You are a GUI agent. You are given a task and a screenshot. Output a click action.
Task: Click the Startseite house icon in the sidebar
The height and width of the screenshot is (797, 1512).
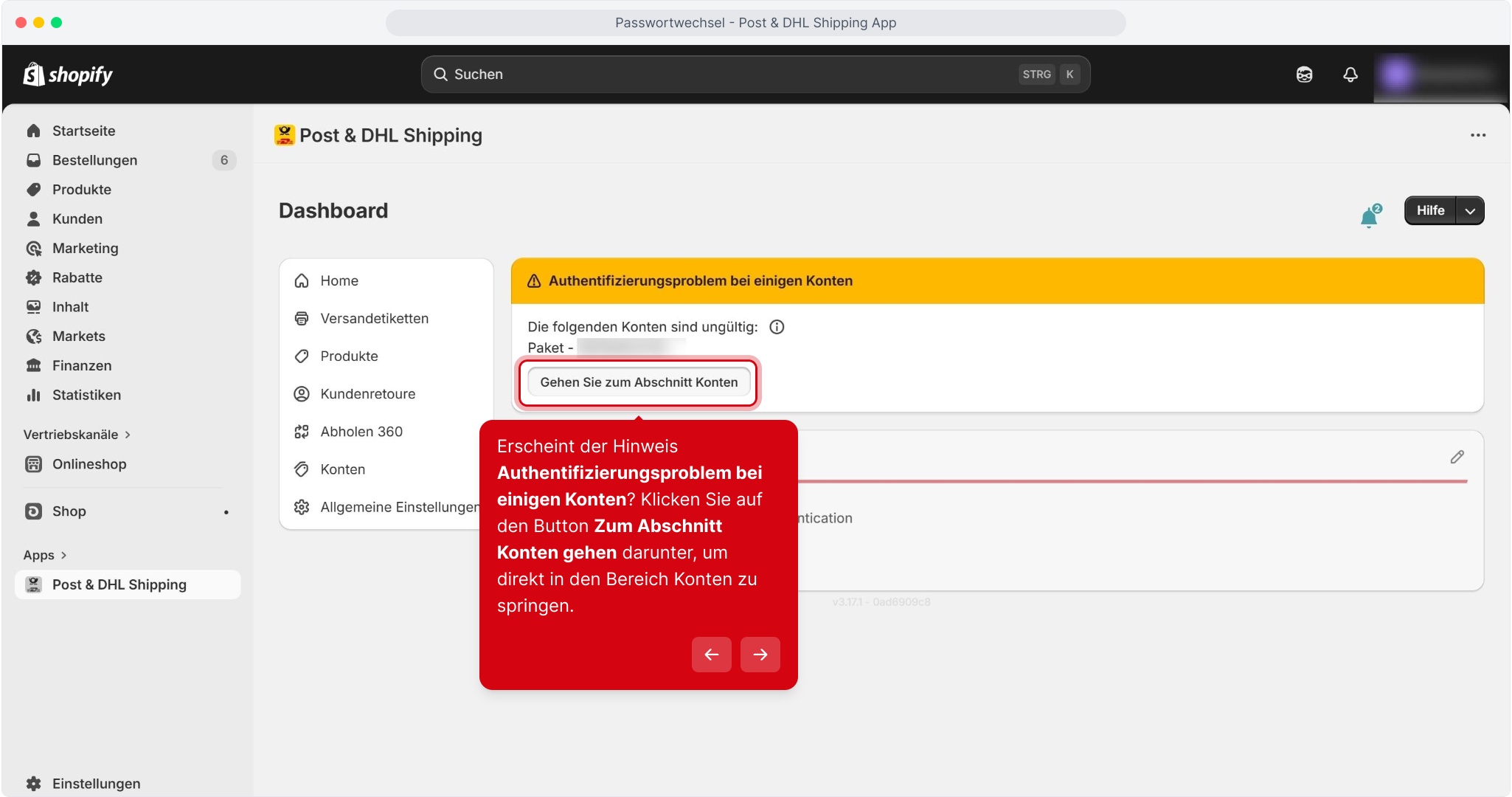coord(33,131)
